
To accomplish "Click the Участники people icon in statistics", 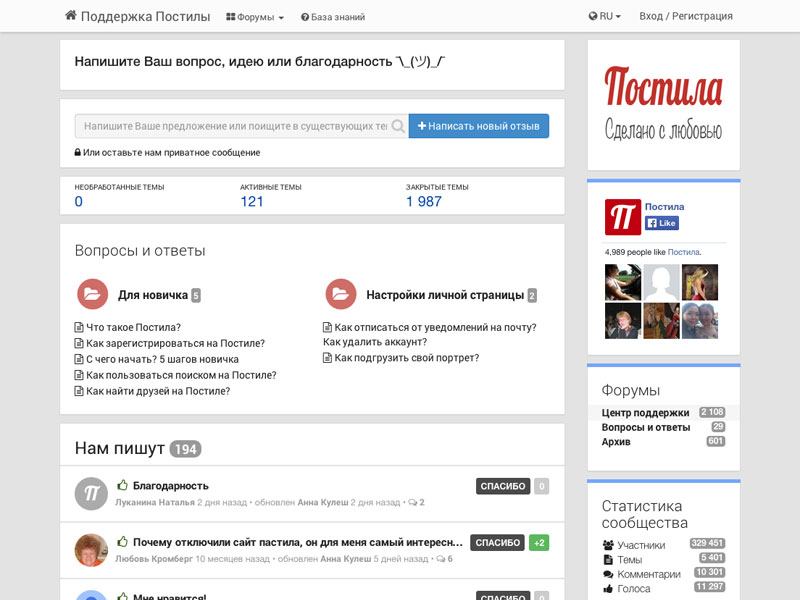I will (x=608, y=545).
